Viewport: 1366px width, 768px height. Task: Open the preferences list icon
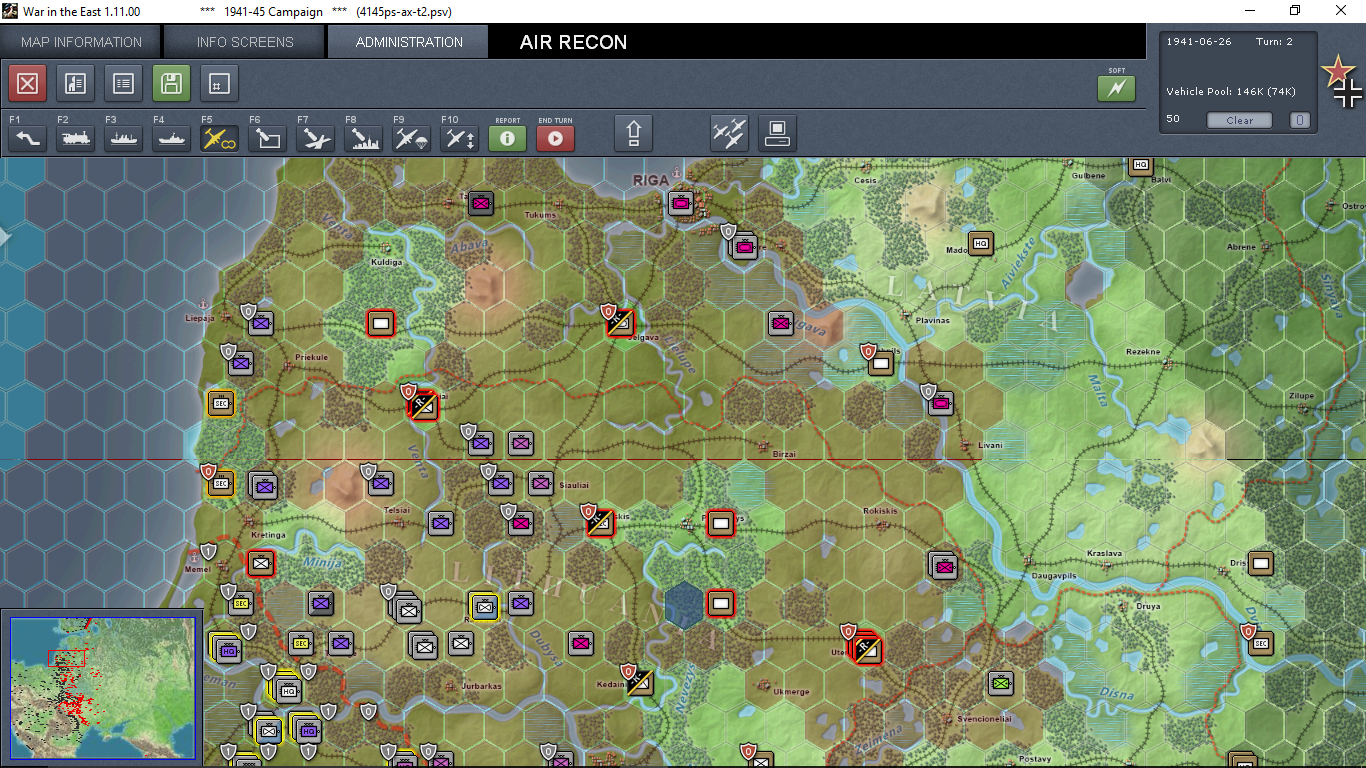(x=123, y=84)
